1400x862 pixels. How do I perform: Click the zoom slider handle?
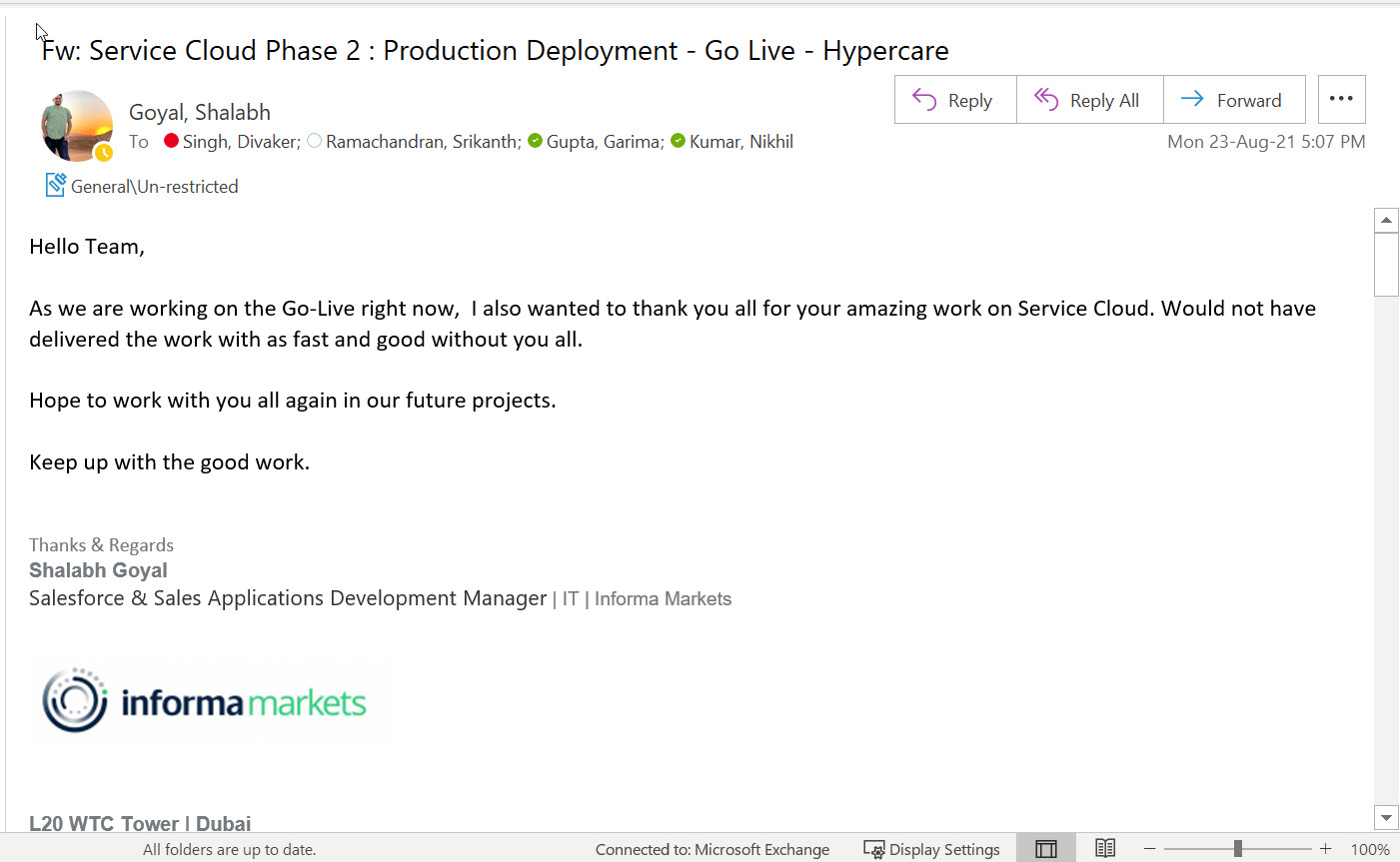(x=1237, y=849)
